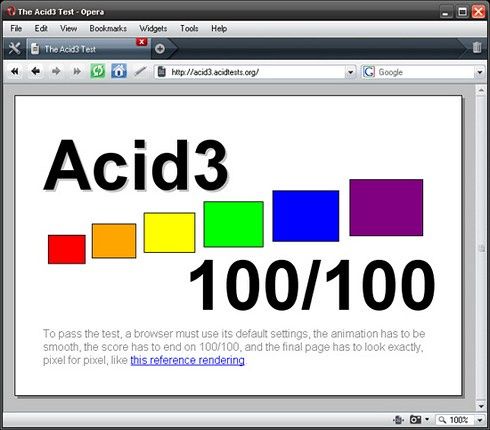
Task: Open the Widgets menu
Action: click(153, 29)
